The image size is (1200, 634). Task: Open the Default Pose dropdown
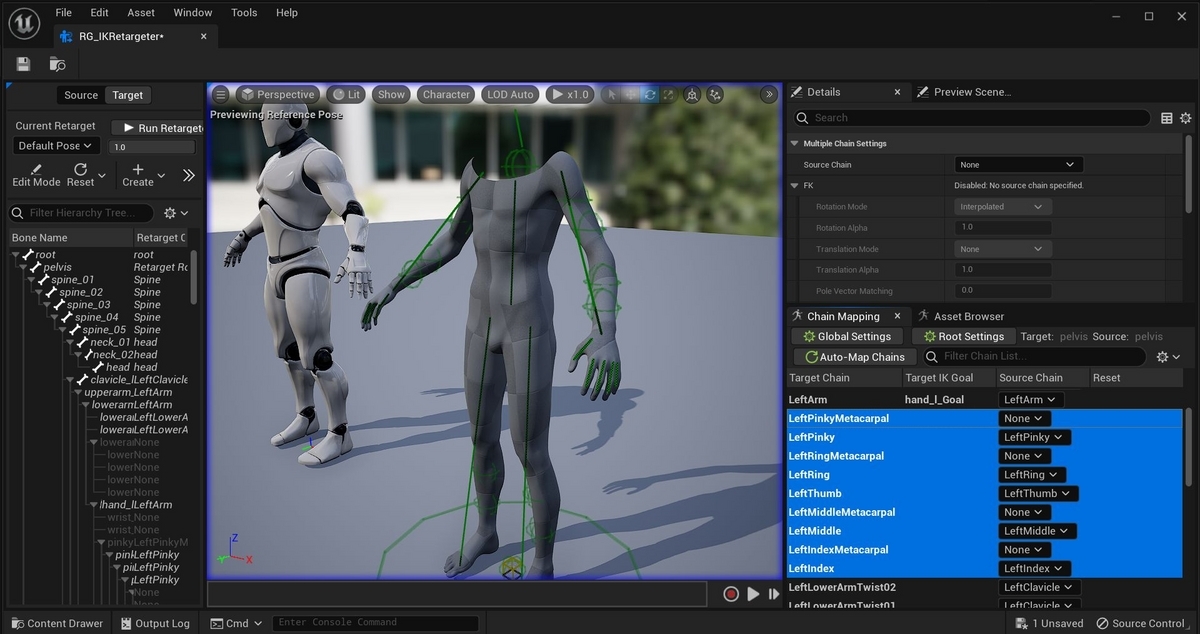click(56, 146)
